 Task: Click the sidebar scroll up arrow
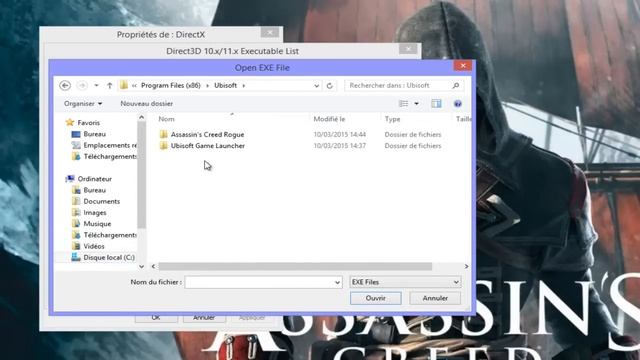click(x=142, y=118)
